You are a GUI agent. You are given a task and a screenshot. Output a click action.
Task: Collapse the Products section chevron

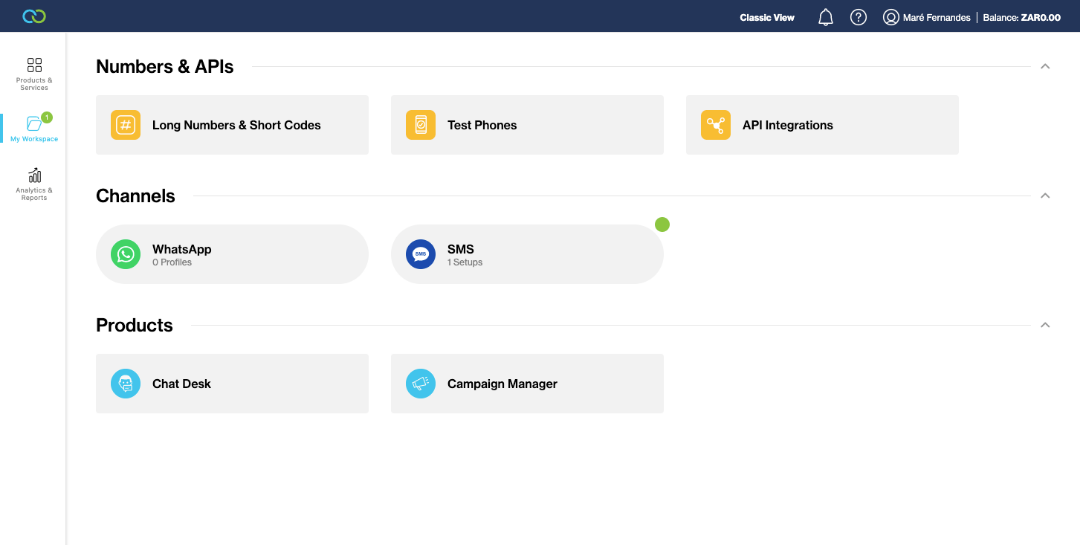pos(1045,325)
